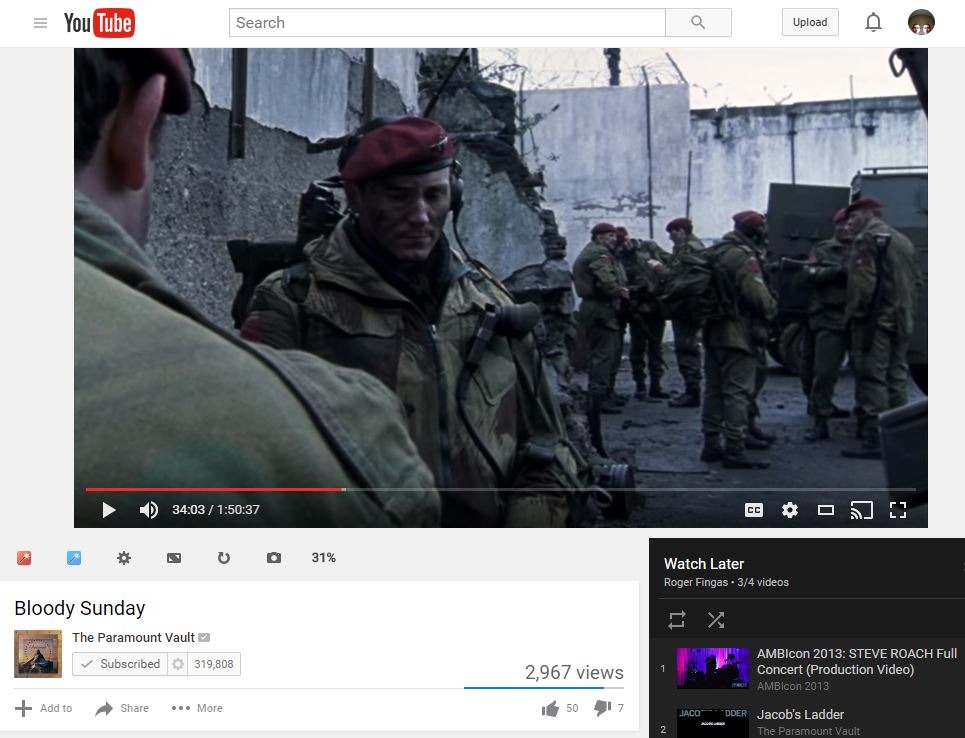Open AMBIcon 2013 Steve Roach thumbnail
The height and width of the screenshot is (738, 965).
[x=713, y=668]
